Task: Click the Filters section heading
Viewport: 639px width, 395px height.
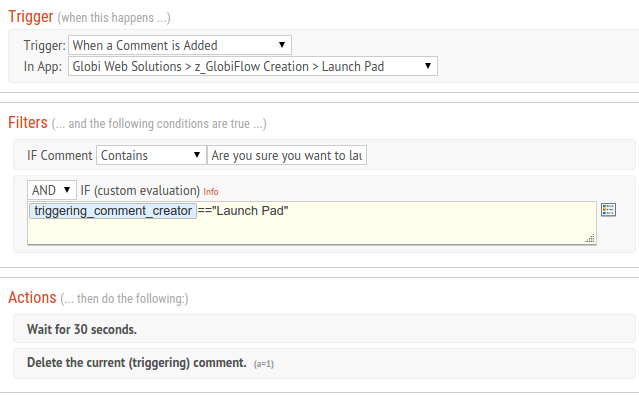Action: 28,122
